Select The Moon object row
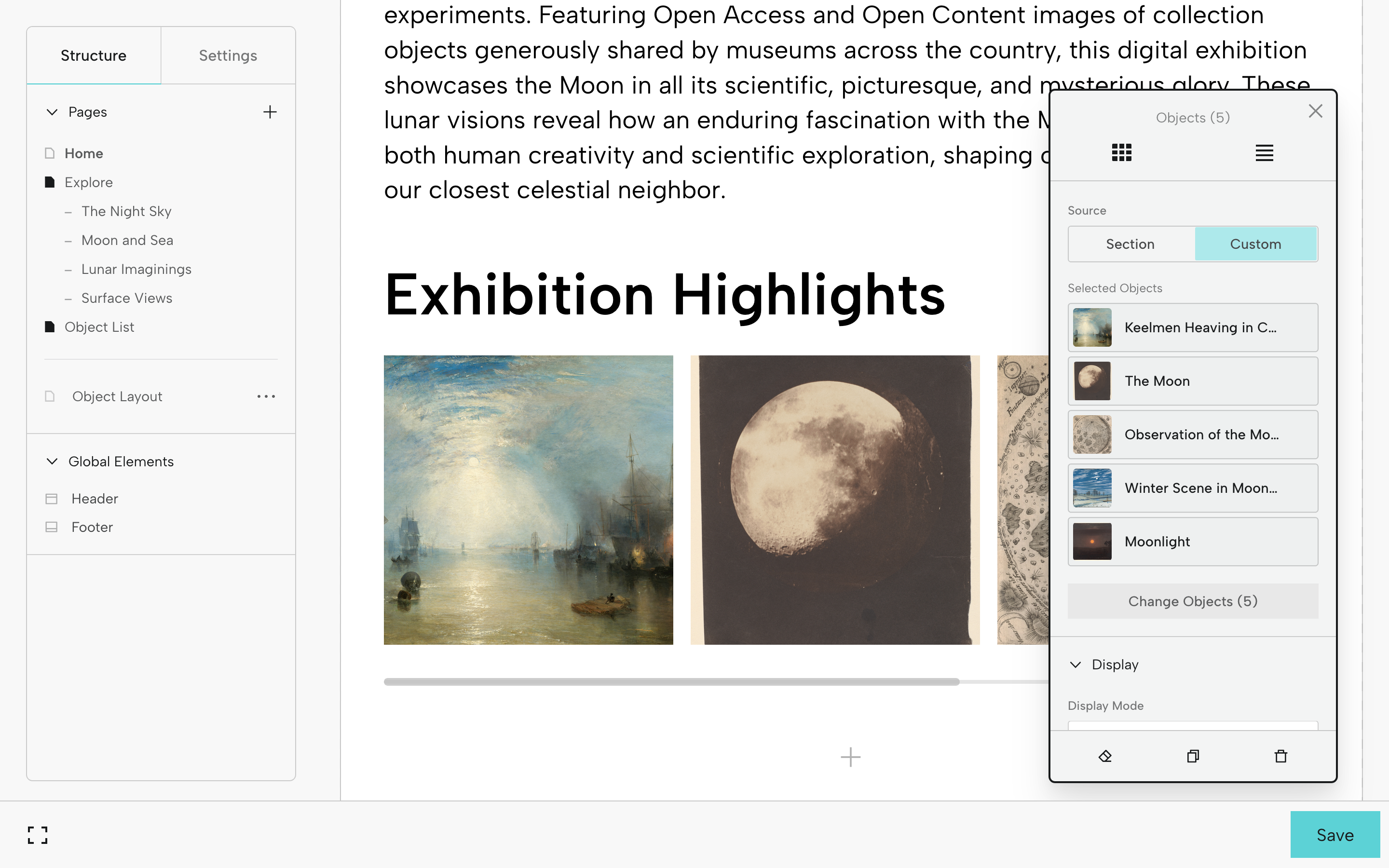Image resolution: width=1389 pixels, height=868 pixels. point(1193,381)
